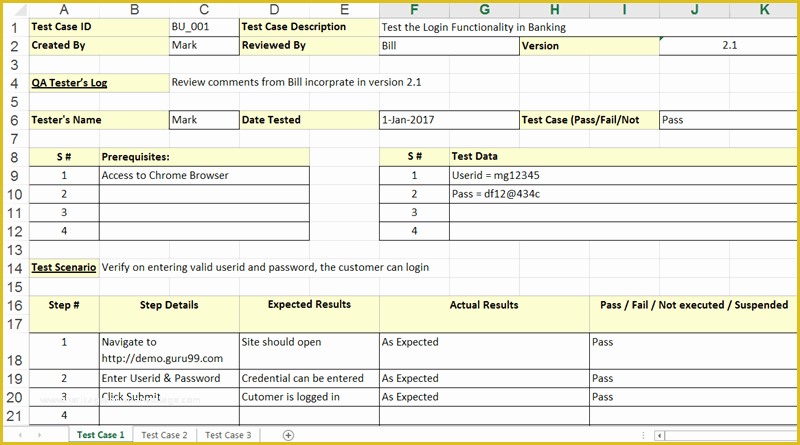Add a new sheet with plus icon

(288, 435)
